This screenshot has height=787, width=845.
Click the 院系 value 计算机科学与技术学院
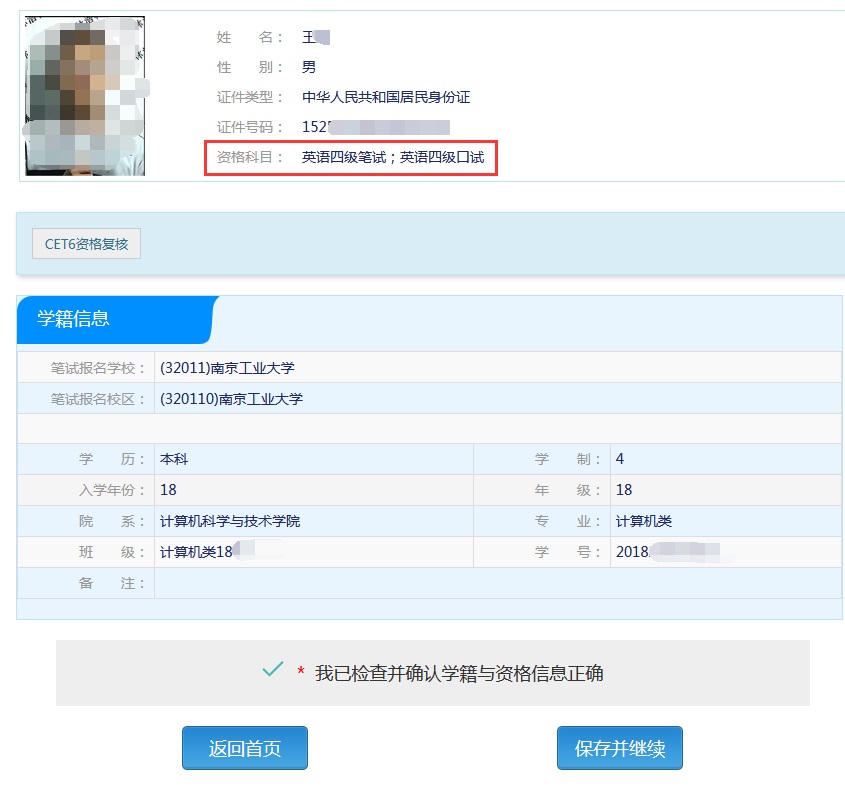coord(230,521)
